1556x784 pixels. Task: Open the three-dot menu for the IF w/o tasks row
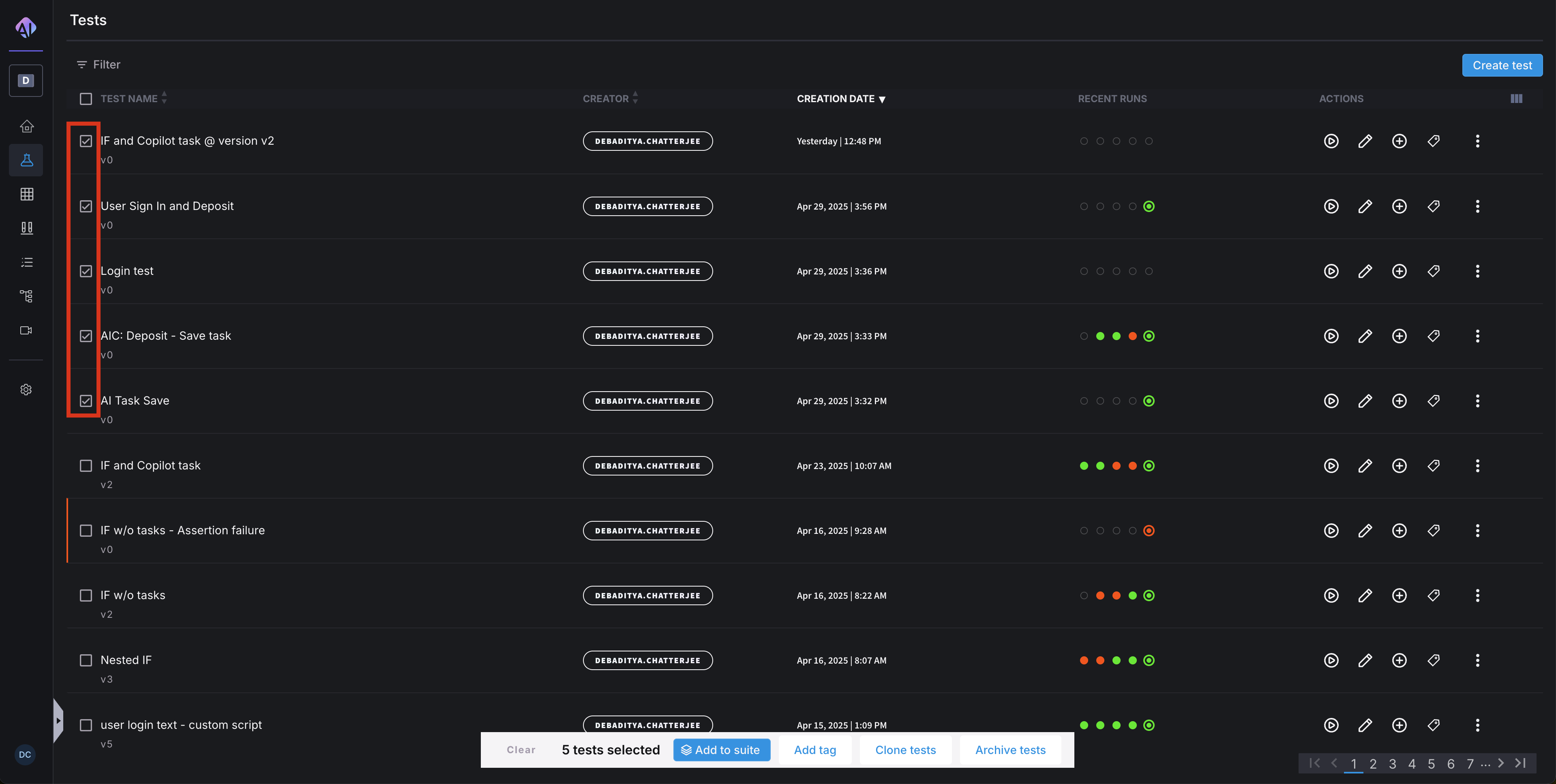[1477, 595]
